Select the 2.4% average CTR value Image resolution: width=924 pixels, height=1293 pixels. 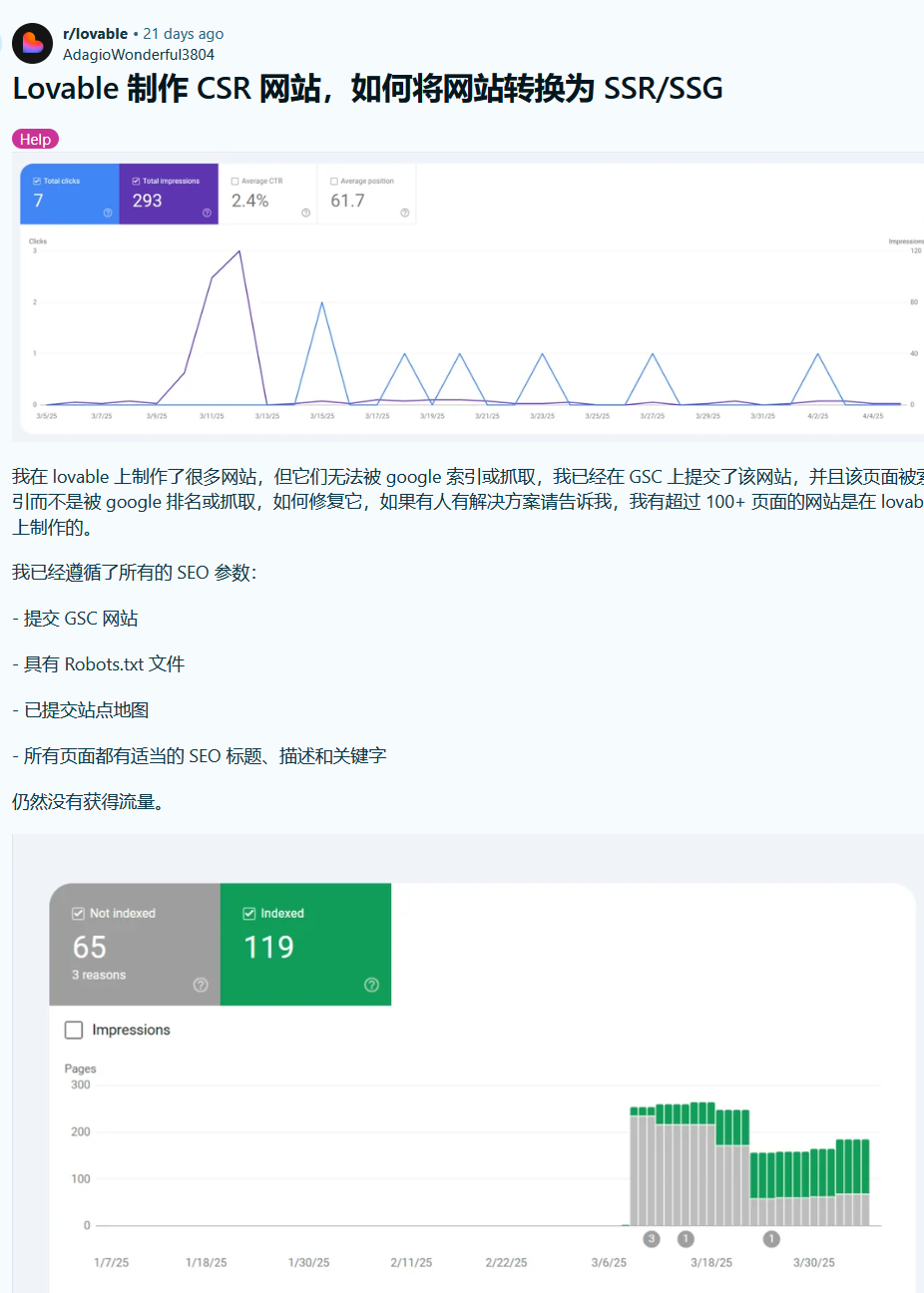[249, 201]
